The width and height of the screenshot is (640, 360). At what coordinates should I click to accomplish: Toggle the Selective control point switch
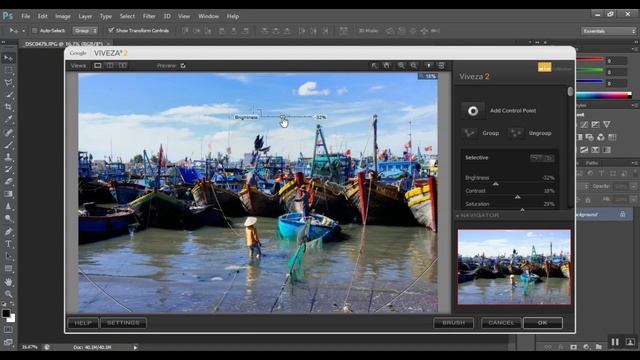tap(542, 158)
